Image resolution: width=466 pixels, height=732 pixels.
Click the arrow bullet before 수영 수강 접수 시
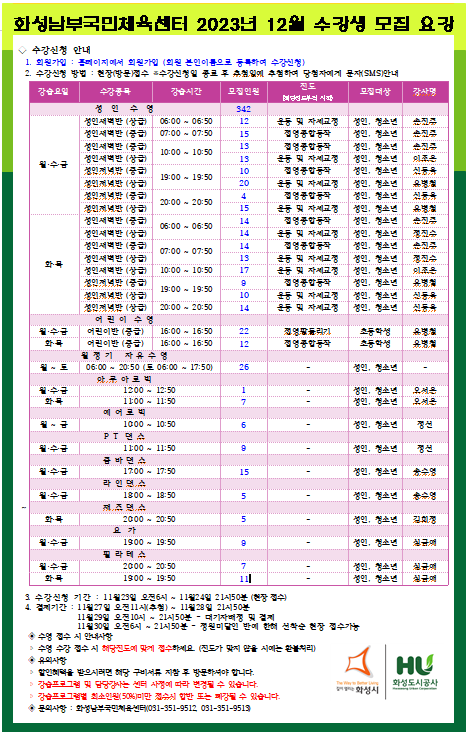pos(32,648)
